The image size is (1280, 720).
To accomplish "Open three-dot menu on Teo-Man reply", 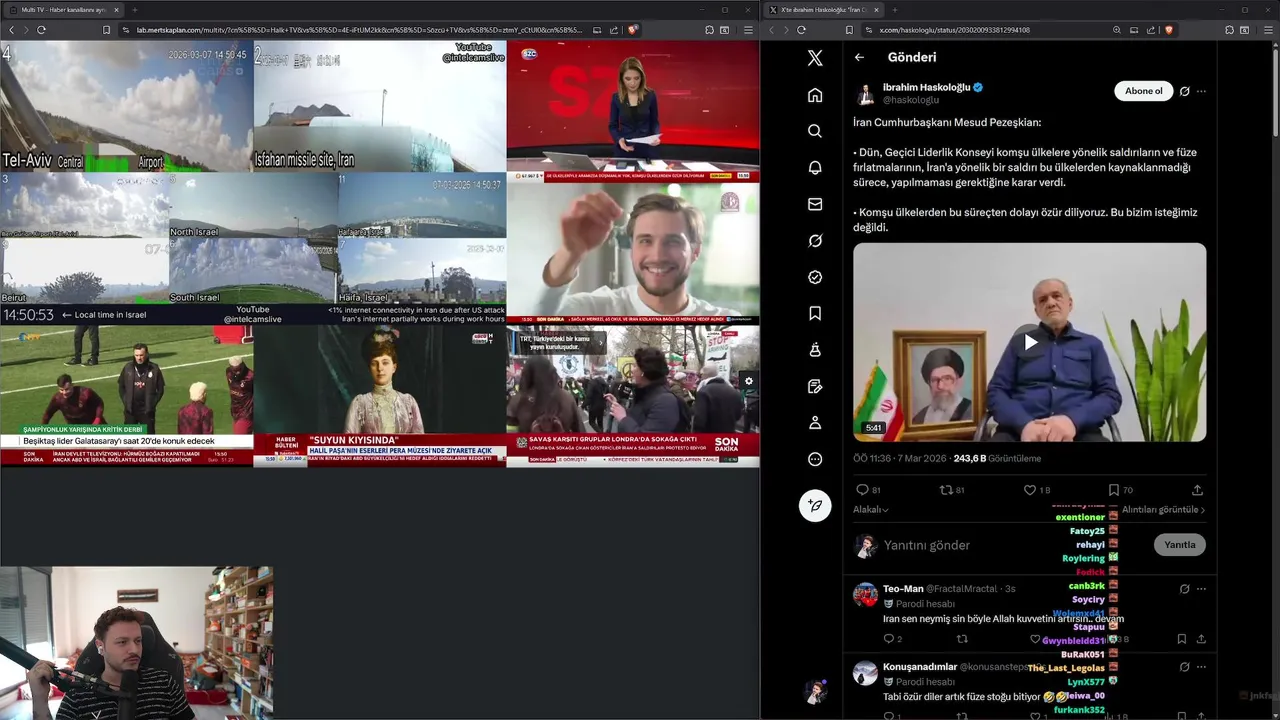I will 1201,589.
